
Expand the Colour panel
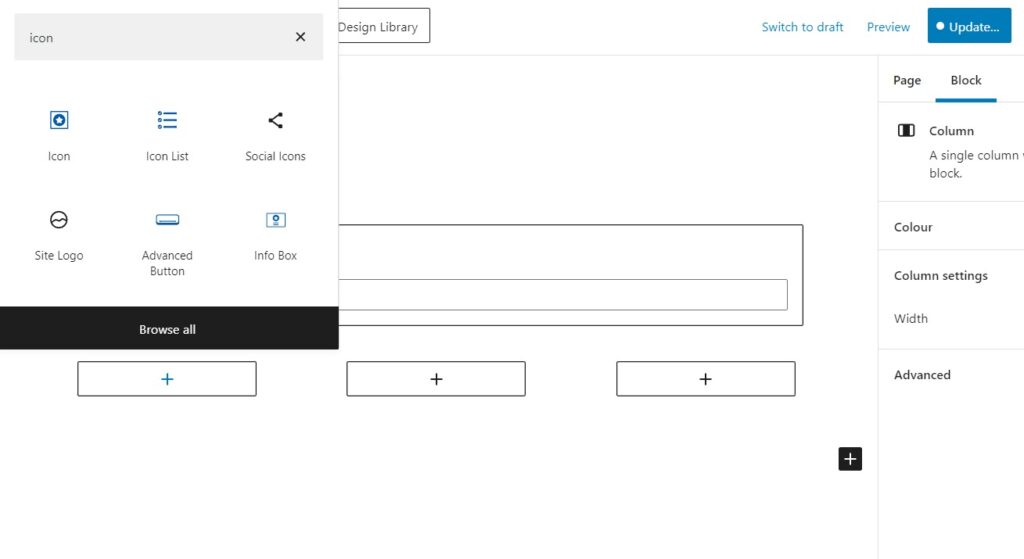point(913,227)
